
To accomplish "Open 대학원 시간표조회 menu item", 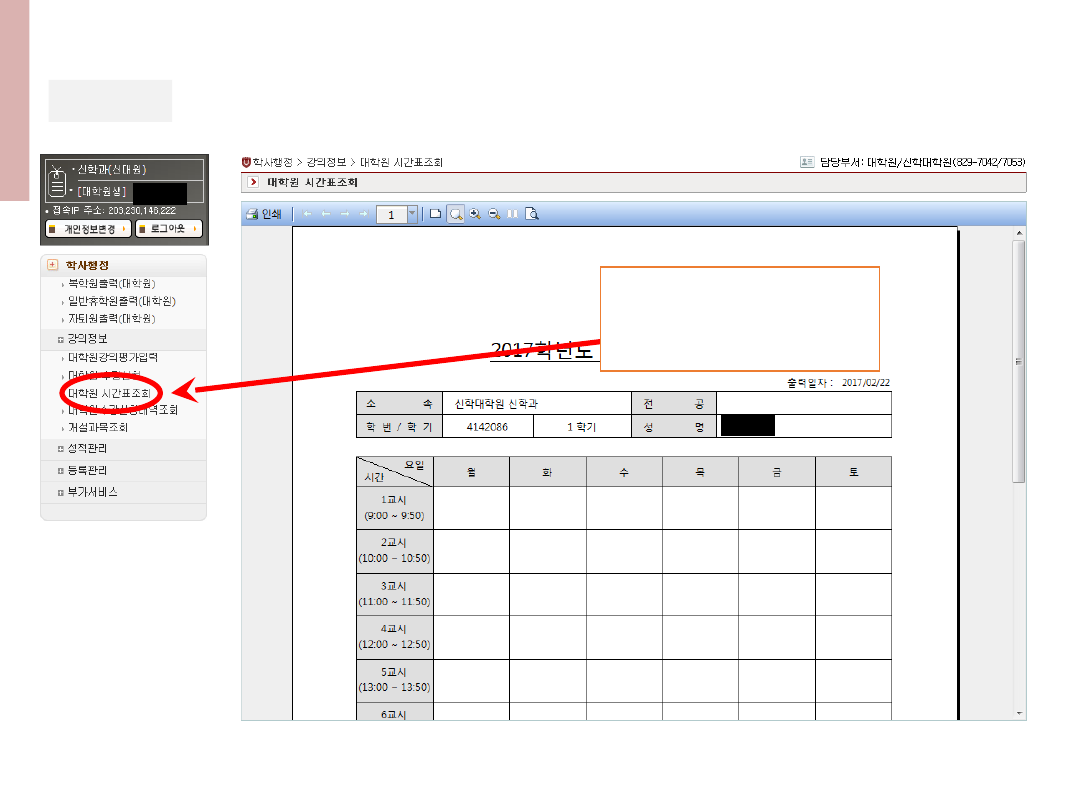I will point(110,393).
